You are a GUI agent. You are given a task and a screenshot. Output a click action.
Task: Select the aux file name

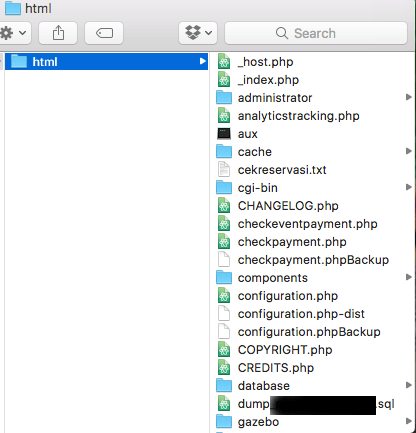(x=248, y=134)
